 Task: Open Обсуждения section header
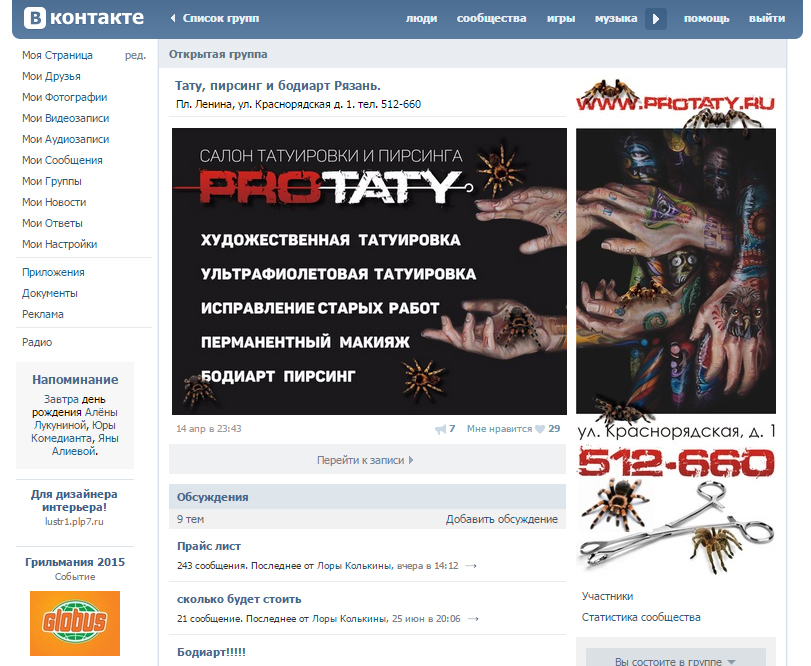point(213,497)
